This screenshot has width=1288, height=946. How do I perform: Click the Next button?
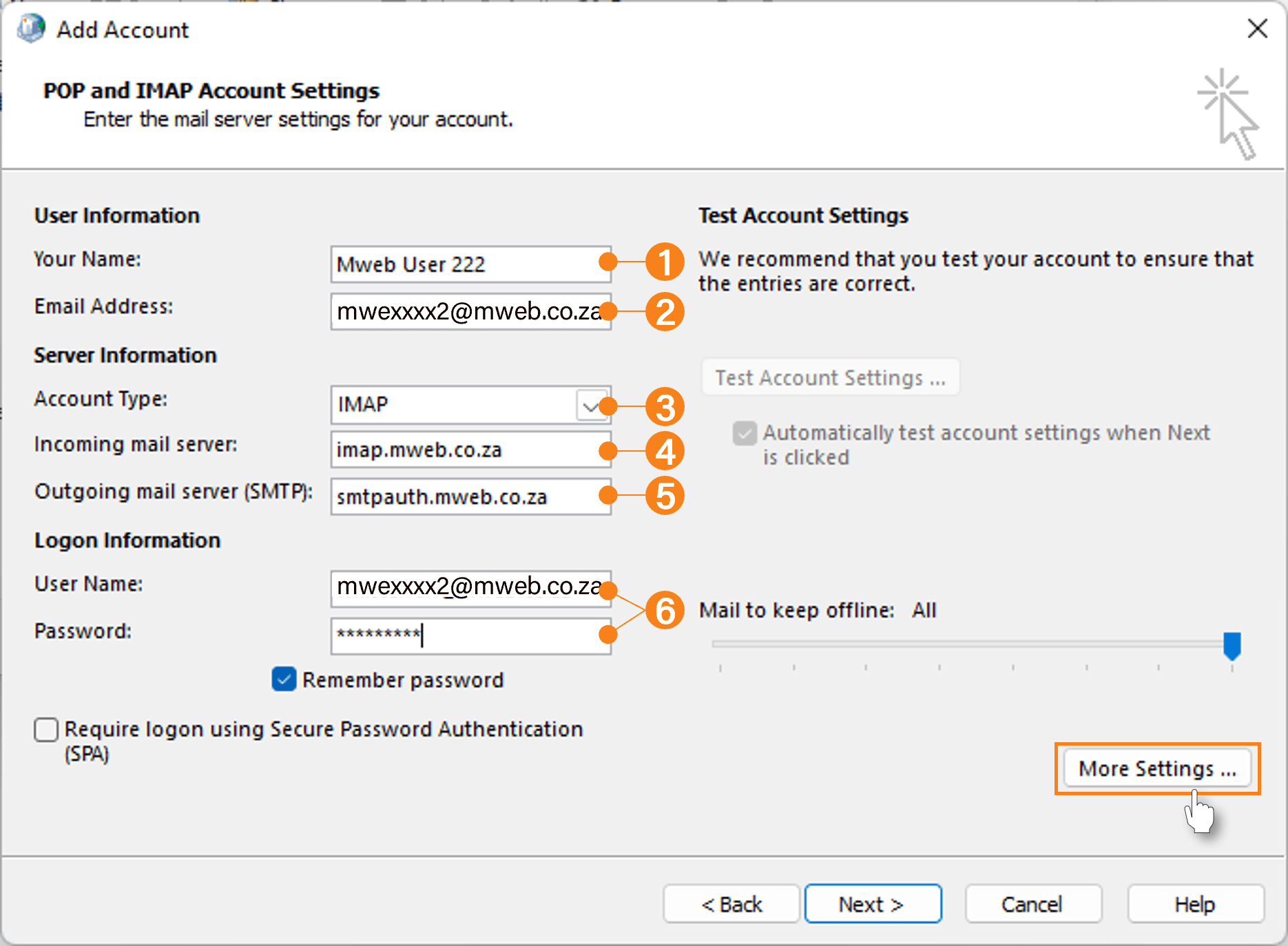pyautogui.click(x=872, y=903)
